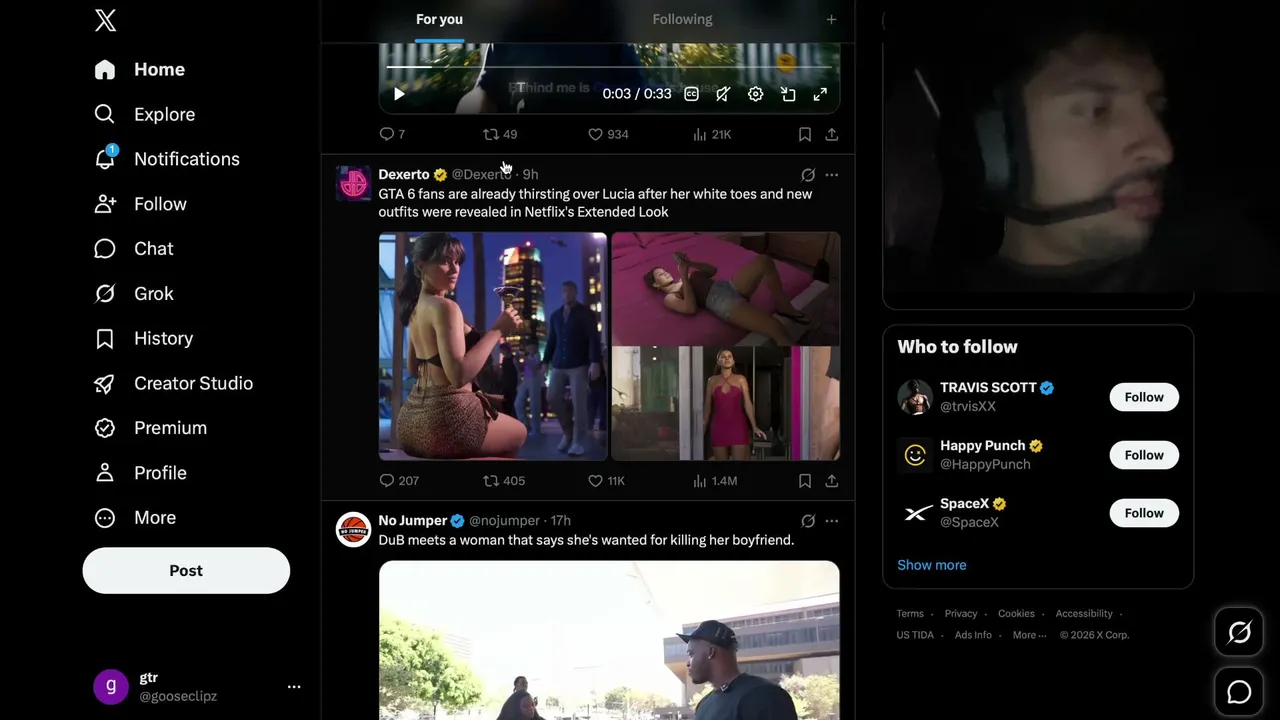Ask Grok about the Dexerto post

[808, 174]
